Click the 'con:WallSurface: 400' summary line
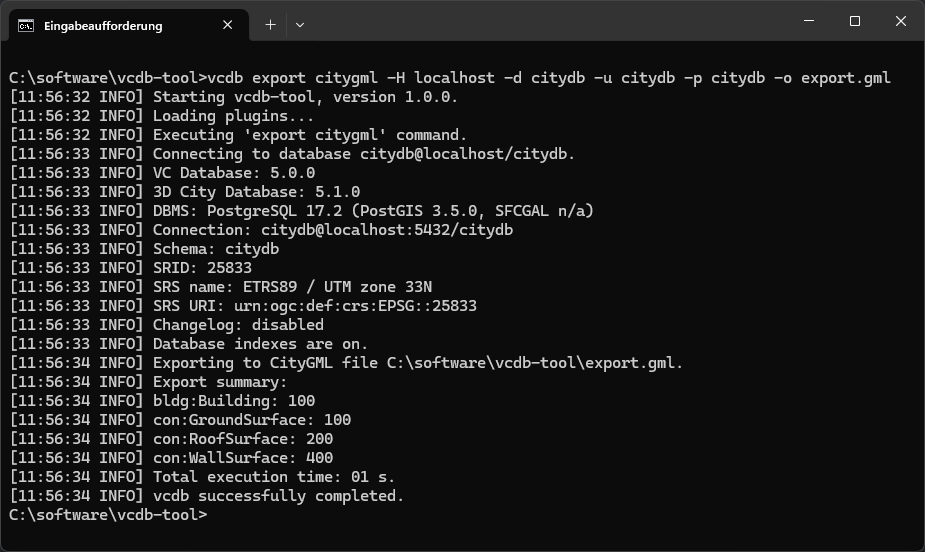Viewport: 925px width, 552px height. tap(243, 458)
